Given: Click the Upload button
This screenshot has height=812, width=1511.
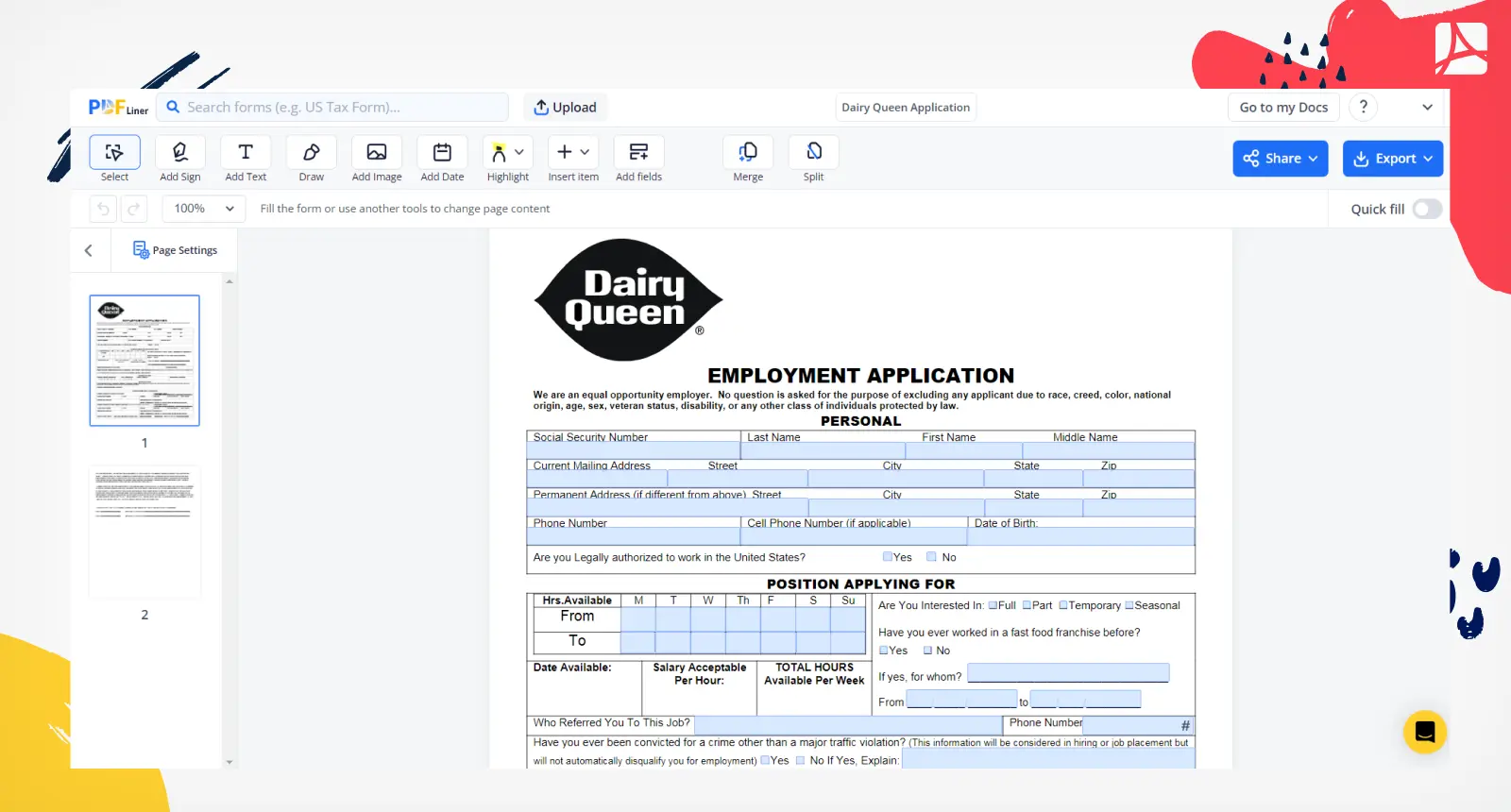Looking at the screenshot, I should 565,108.
